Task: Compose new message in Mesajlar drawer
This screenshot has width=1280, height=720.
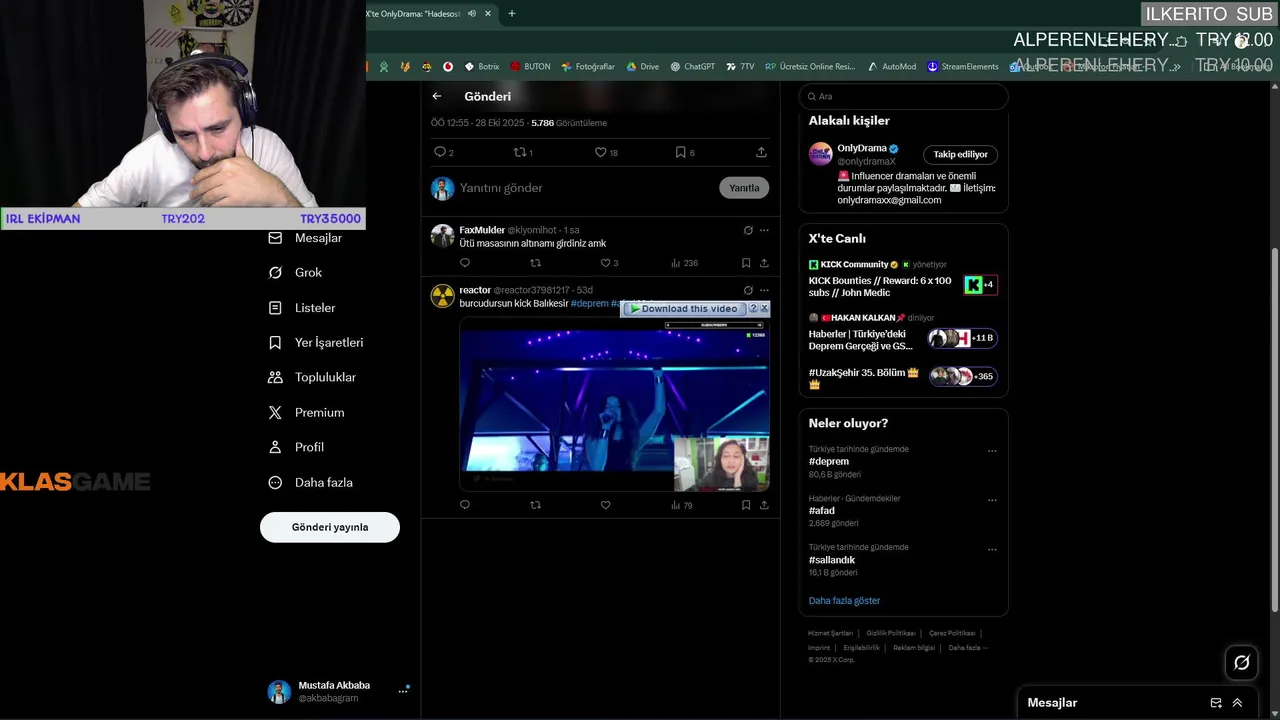Action: click(x=1216, y=703)
